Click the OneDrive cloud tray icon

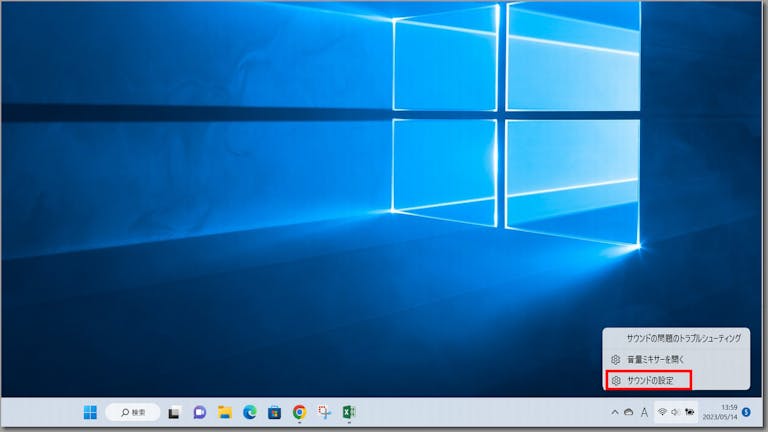(628, 412)
